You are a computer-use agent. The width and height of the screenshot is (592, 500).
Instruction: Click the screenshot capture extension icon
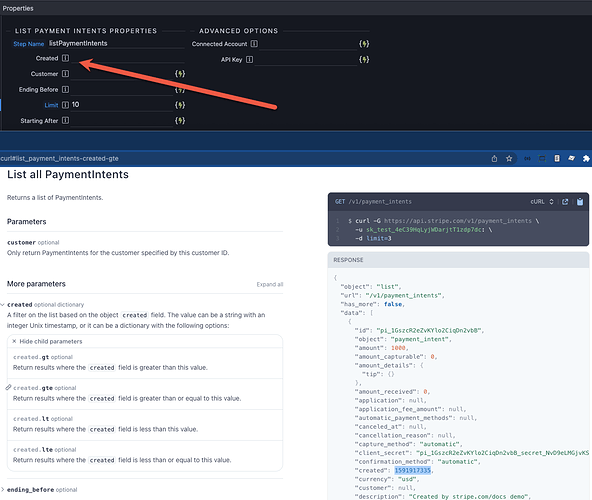(x=542, y=159)
